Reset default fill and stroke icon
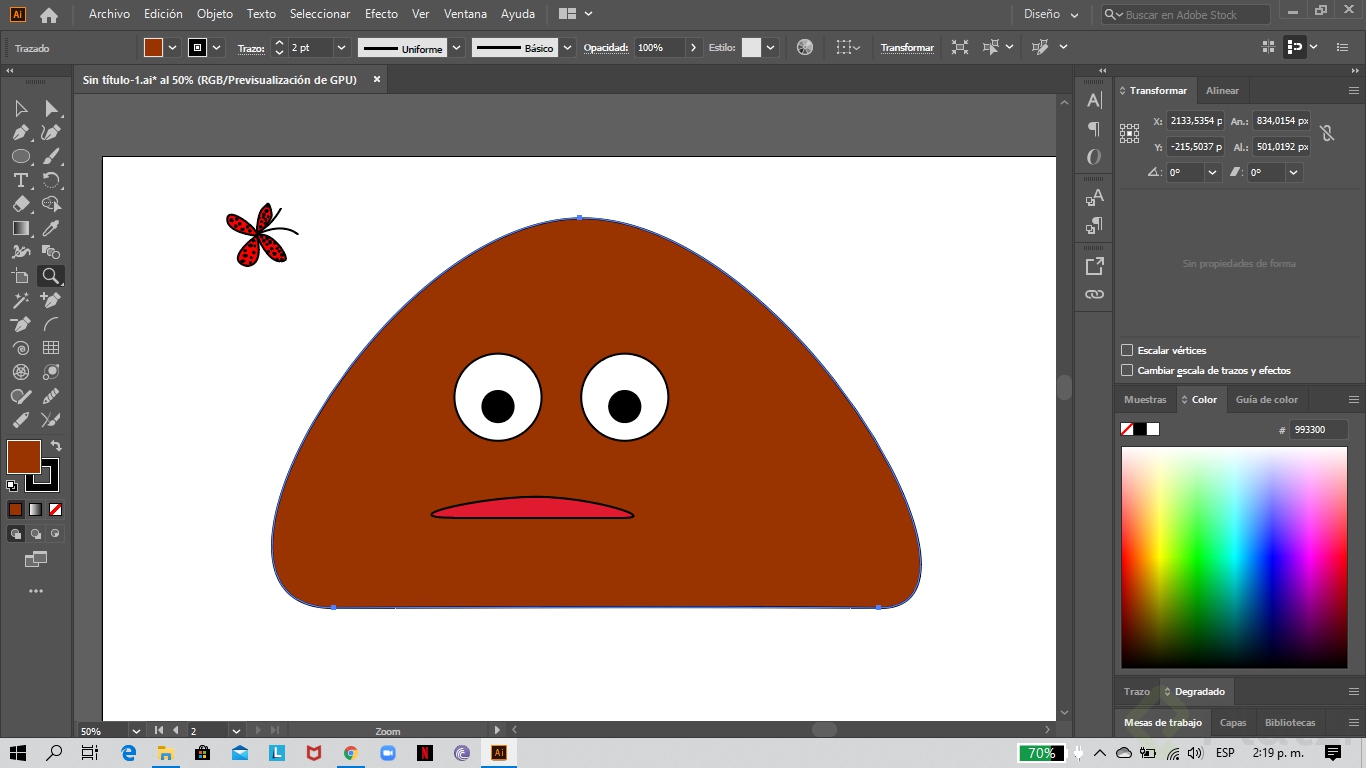1366x768 pixels. (12, 486)
